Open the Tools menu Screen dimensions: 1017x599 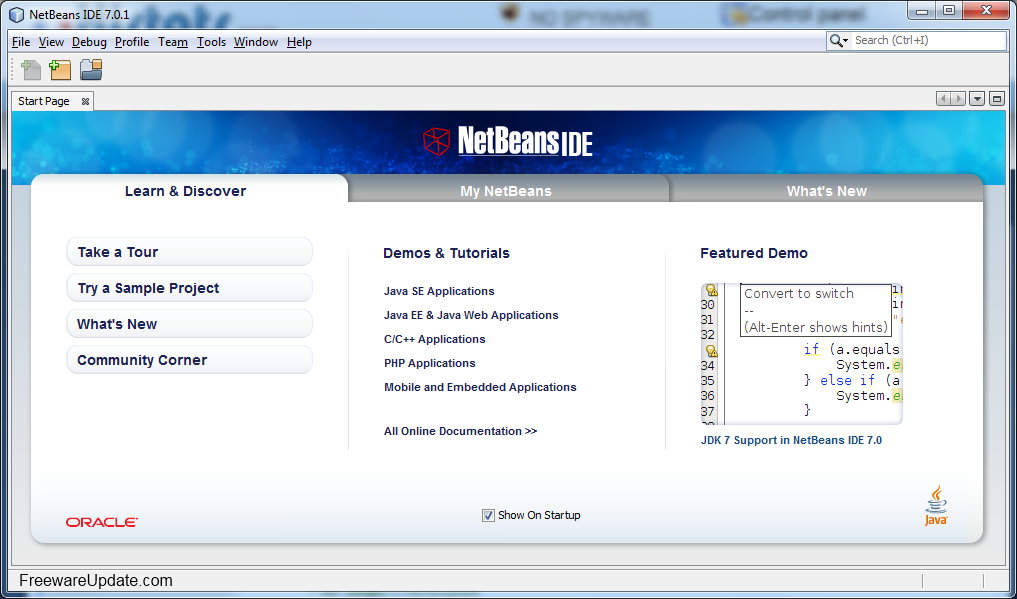click(x=211, y=42)
